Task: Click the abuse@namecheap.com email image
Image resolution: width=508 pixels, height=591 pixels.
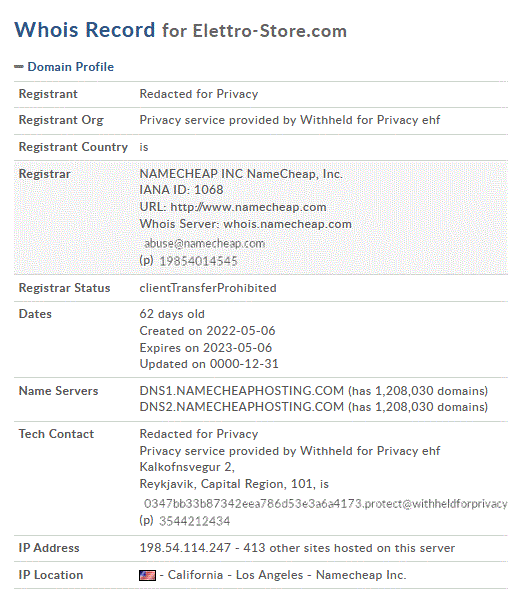Action: pyautogui.click(x=205, y=243)
